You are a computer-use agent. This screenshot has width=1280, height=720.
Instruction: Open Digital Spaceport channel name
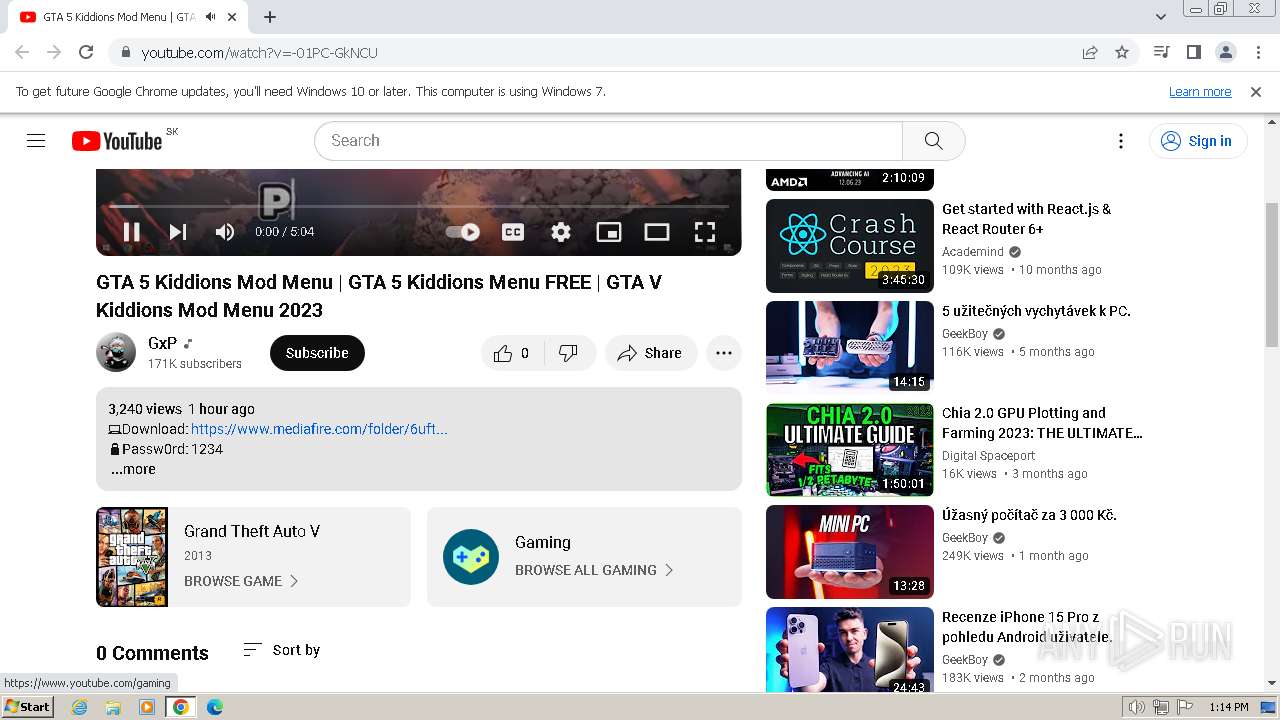pyautogui.click(x=989, y=456)
